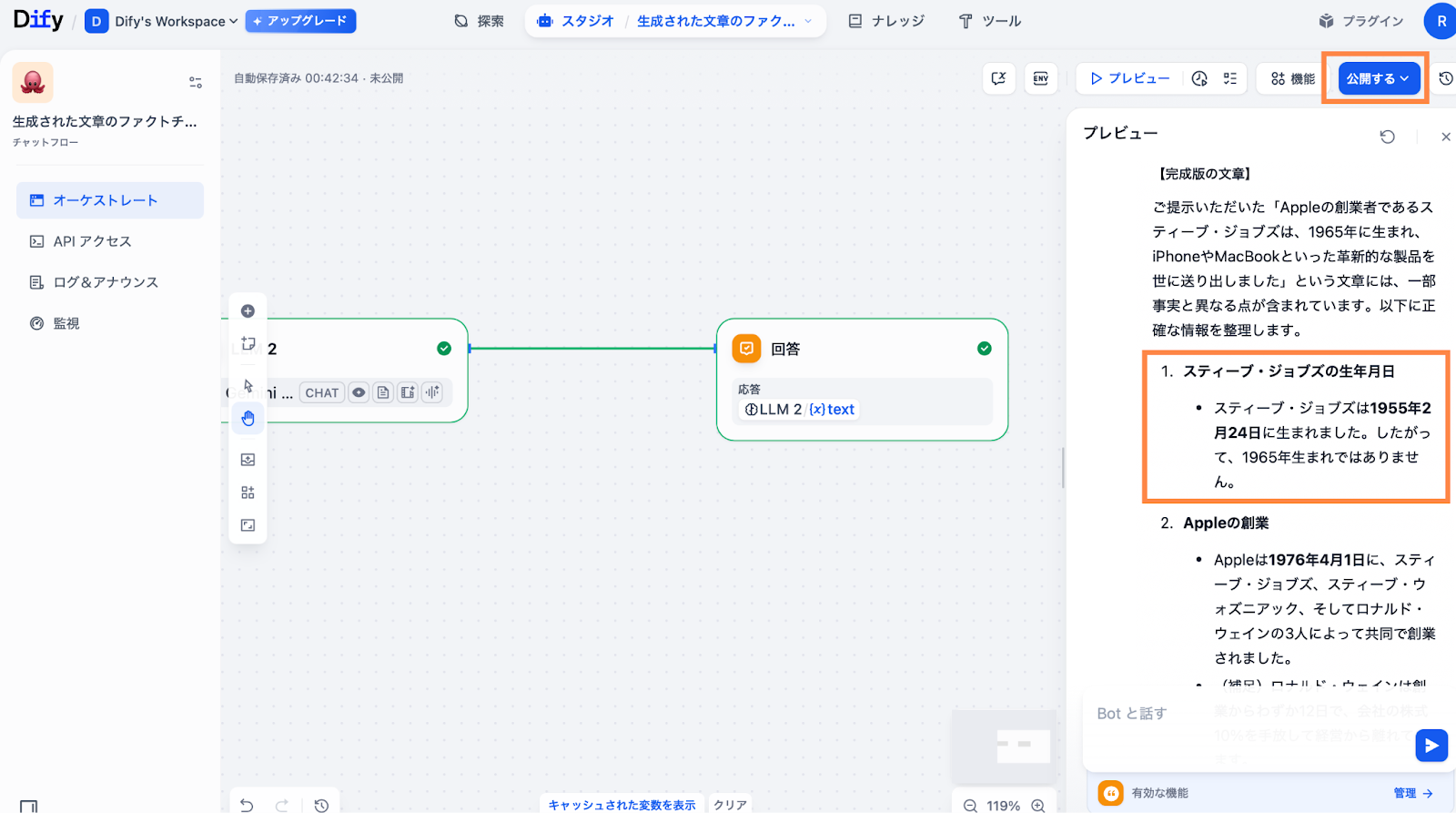Expand the app name dropdown in navigation
This screenshot has height=813, width=1456.
[x=808, y=21]
